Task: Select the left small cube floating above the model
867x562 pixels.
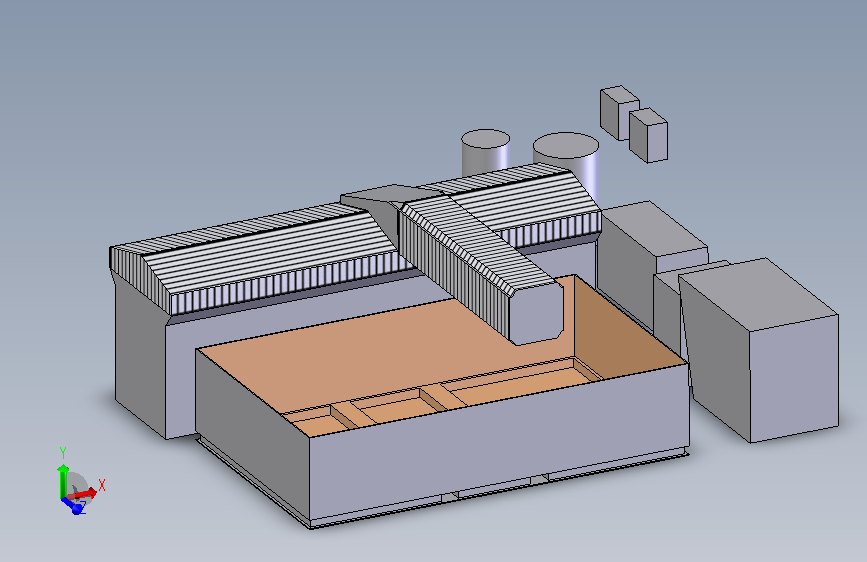Action: 619,112
